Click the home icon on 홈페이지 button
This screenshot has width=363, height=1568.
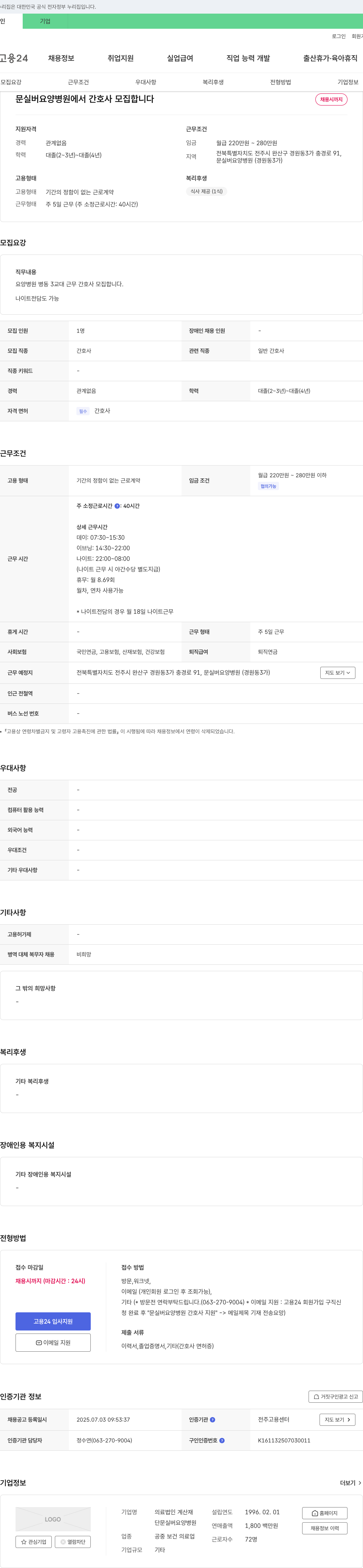click(x=315, y=1513)
